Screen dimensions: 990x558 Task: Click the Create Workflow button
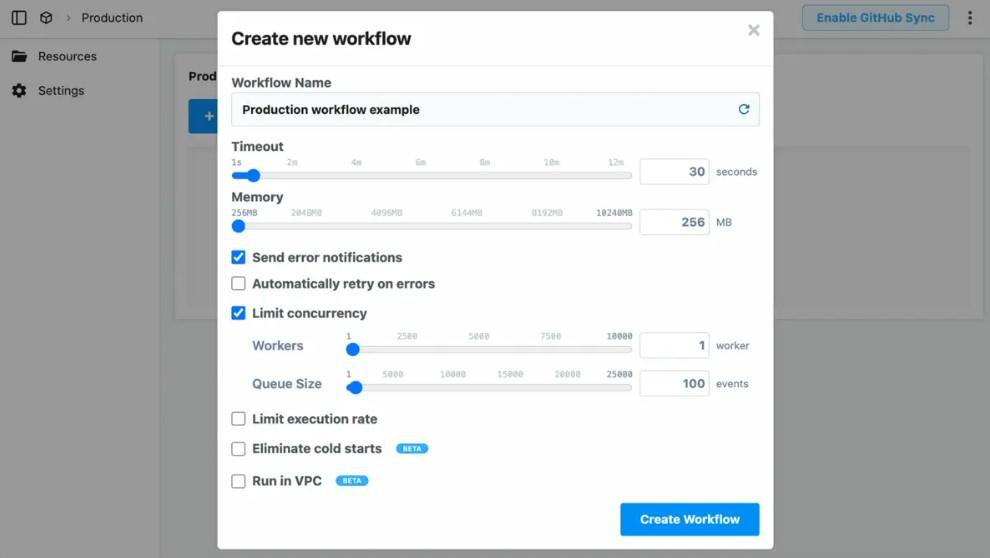[x=689, y=520]
